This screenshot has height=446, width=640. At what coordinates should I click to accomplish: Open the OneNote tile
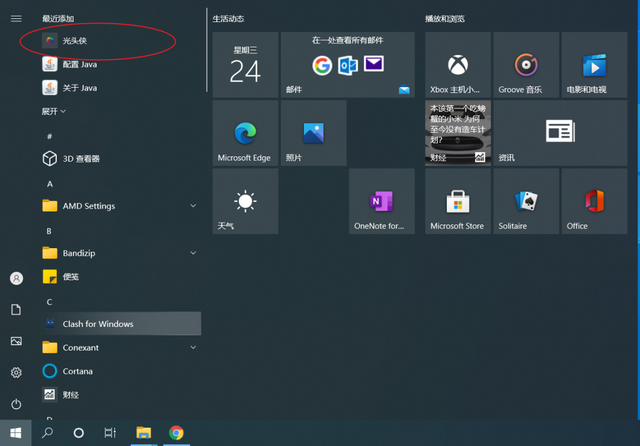coord(382,201)
